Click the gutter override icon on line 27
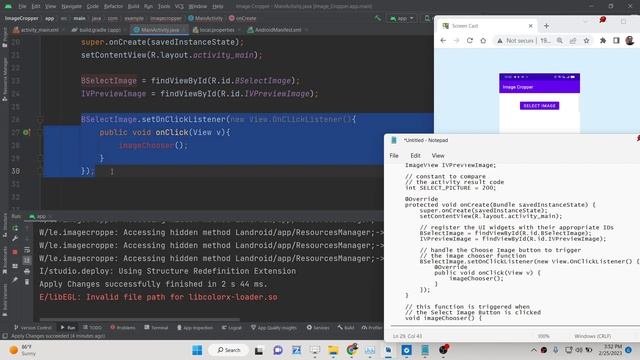Image resolution: width=640 pixels, height=360 pixels. click(26, 132)
